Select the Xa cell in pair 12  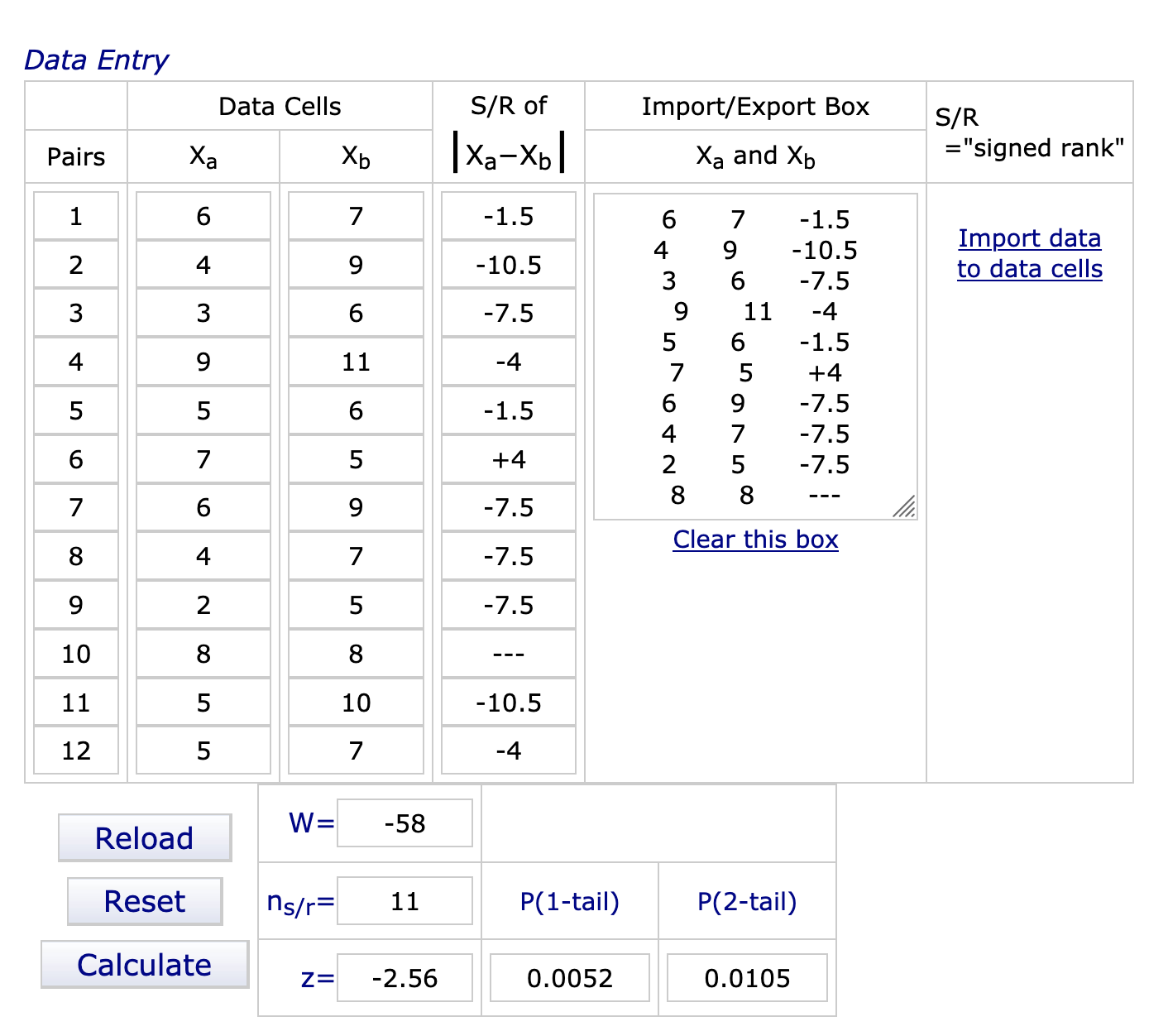203,751
